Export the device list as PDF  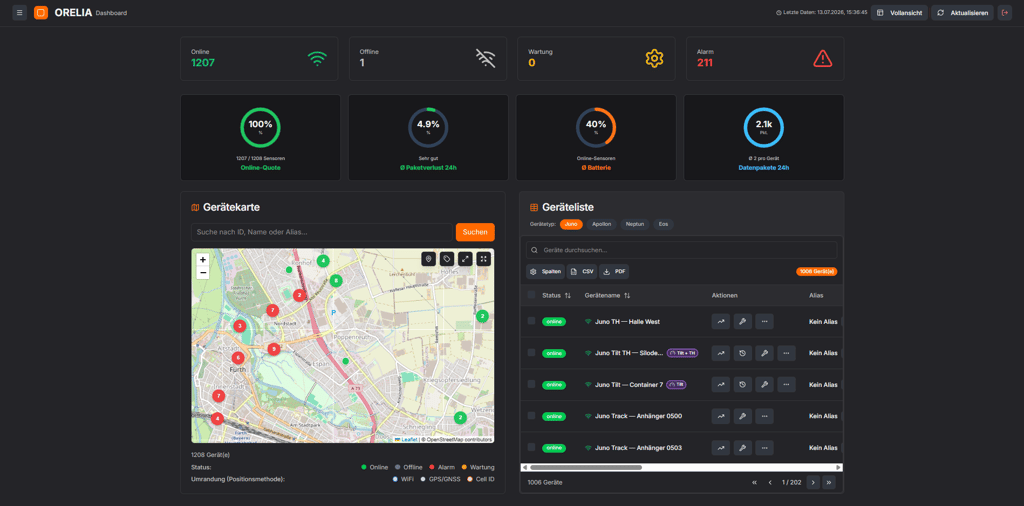point(614,272)
